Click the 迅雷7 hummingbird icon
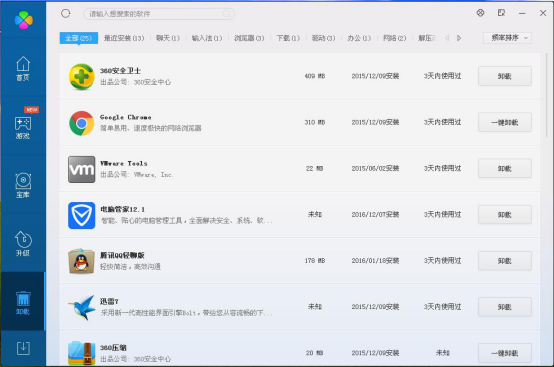 coord(82,307)
